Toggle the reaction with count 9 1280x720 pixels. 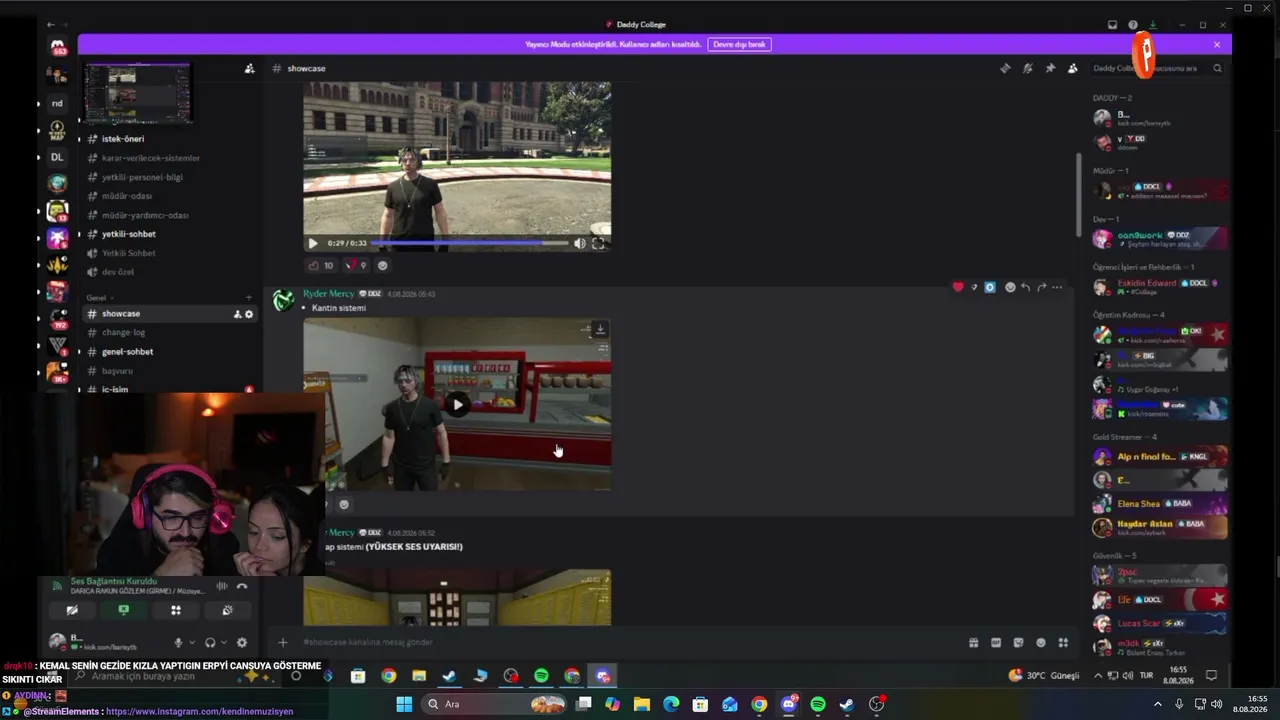pos(356,265)
